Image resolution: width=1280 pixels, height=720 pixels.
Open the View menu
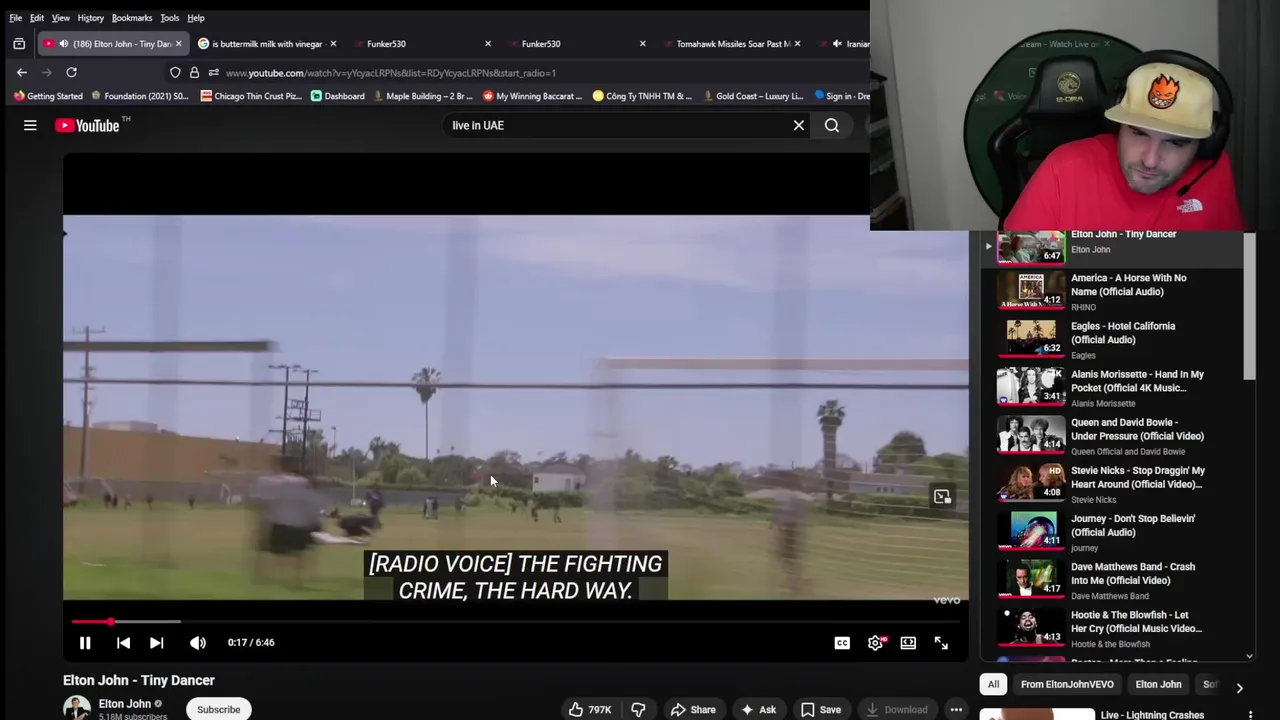[61, 18]
